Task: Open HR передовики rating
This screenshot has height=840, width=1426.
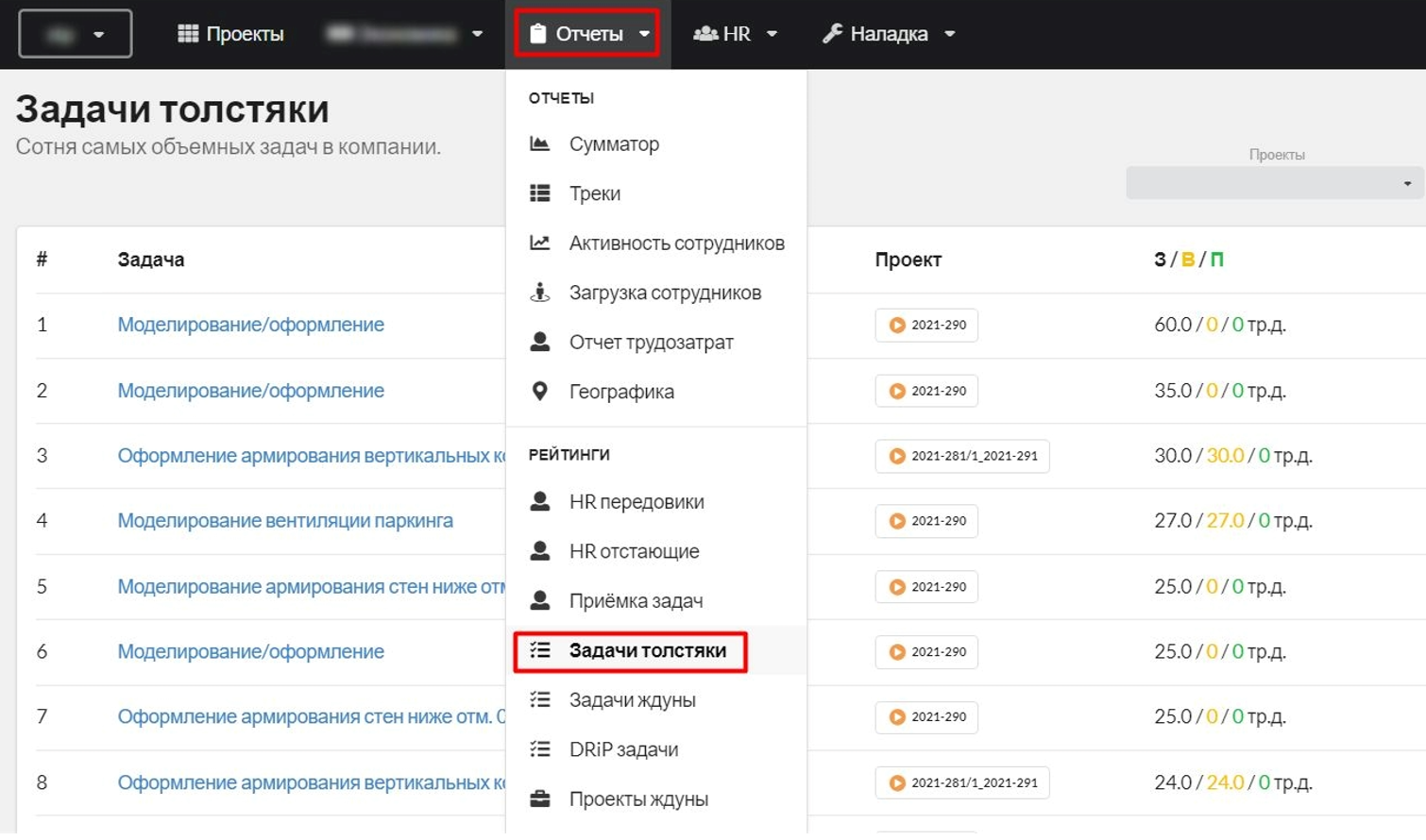Action: (656, 502)
